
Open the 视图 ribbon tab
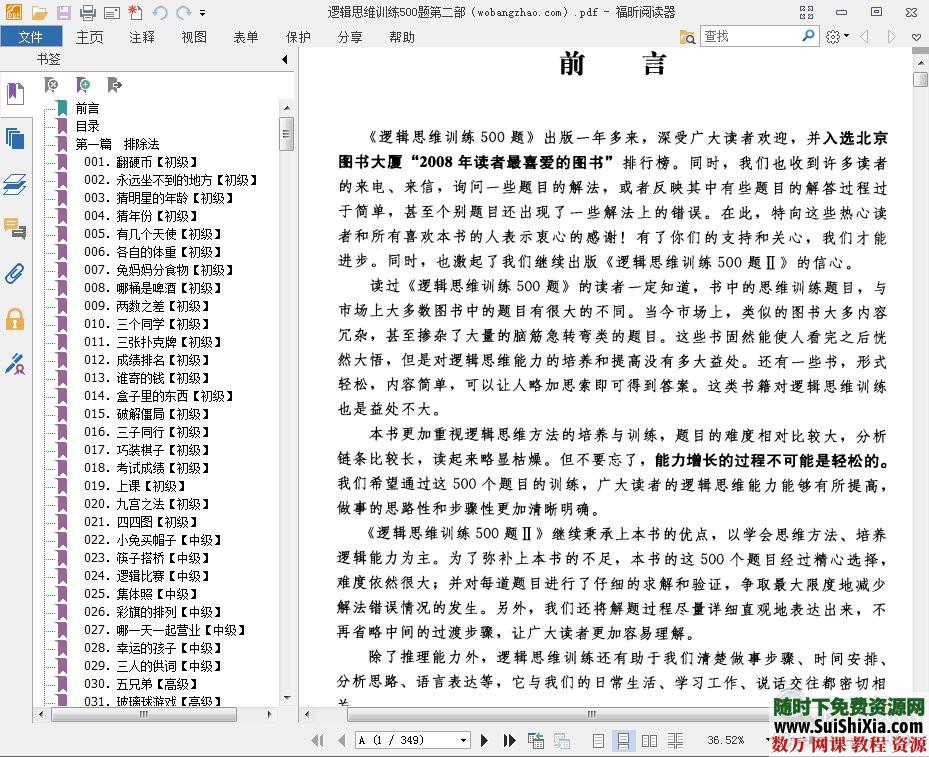point(194,36)
